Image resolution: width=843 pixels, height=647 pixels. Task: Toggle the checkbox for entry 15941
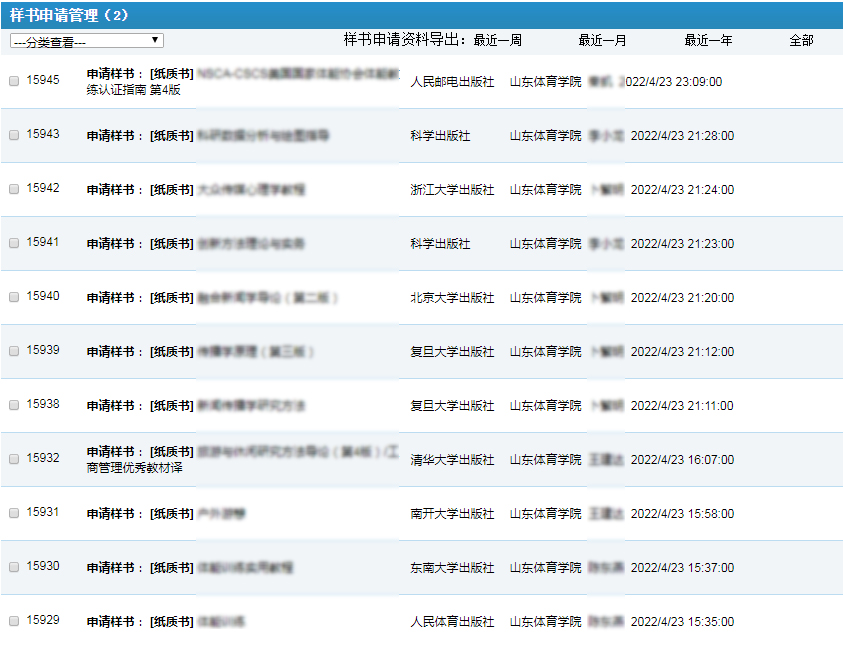14,243
